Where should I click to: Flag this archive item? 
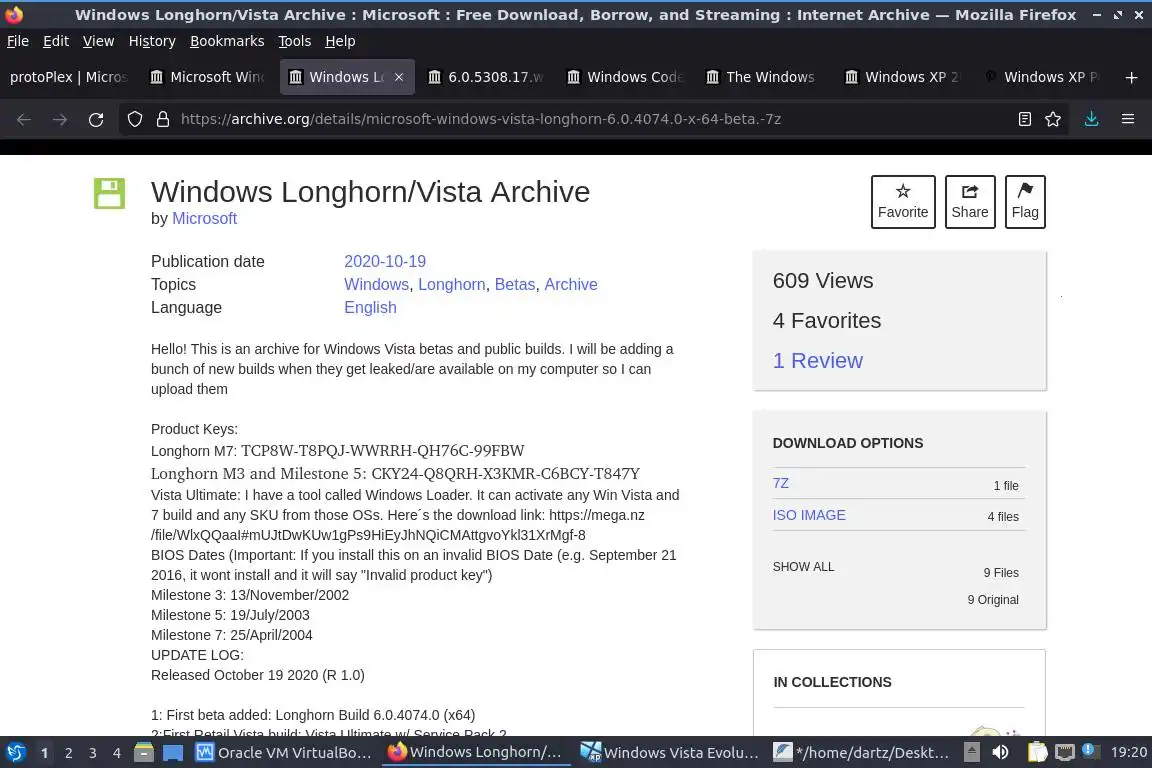pyautogui.click(x=1025, y=201)
